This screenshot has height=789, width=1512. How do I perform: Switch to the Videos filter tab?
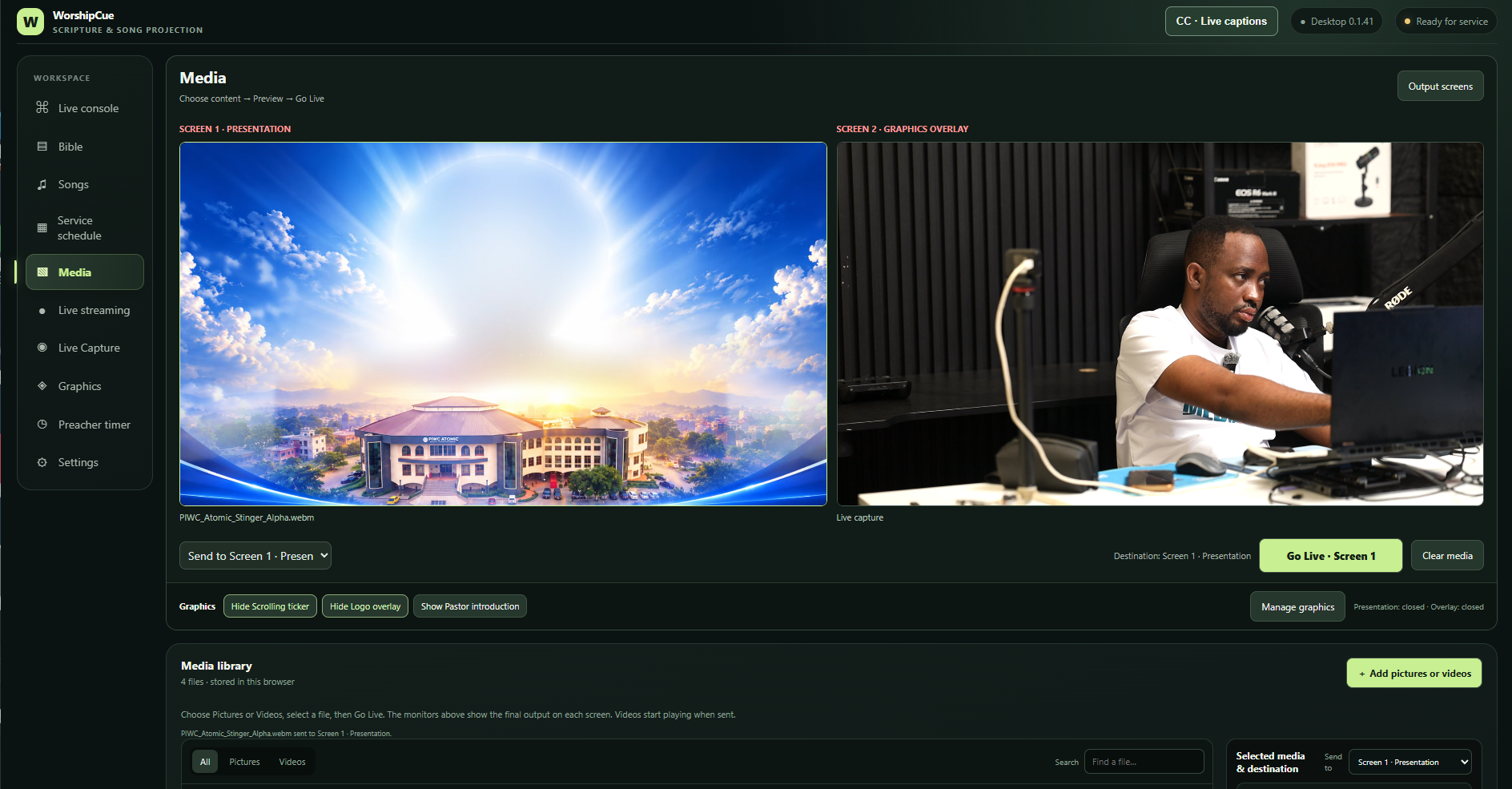(292, 762)
